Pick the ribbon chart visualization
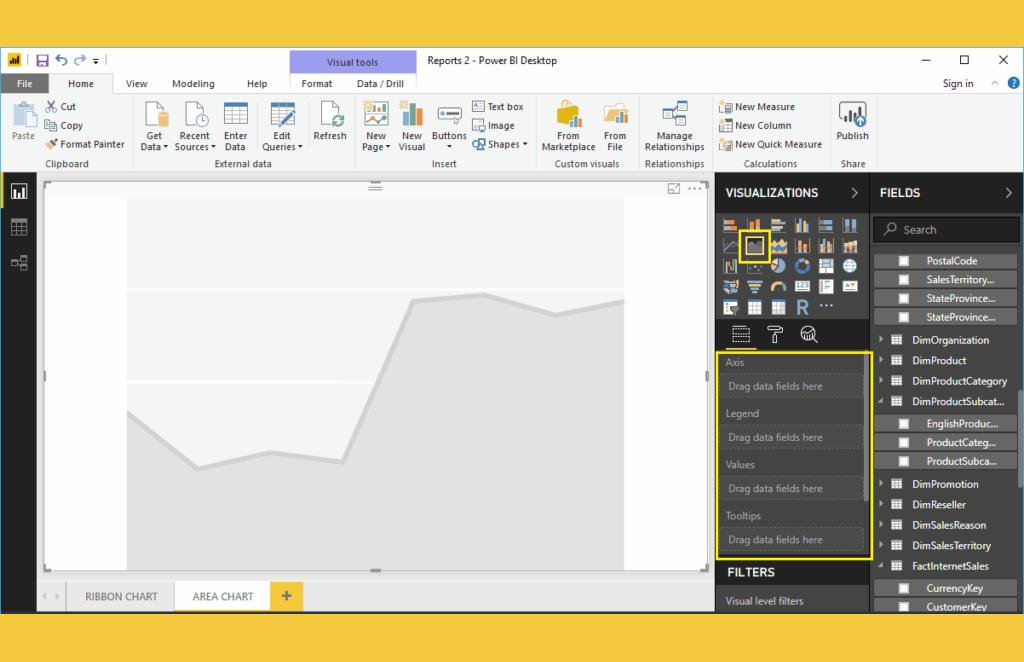1024x662 pixels. click(850, 246)
